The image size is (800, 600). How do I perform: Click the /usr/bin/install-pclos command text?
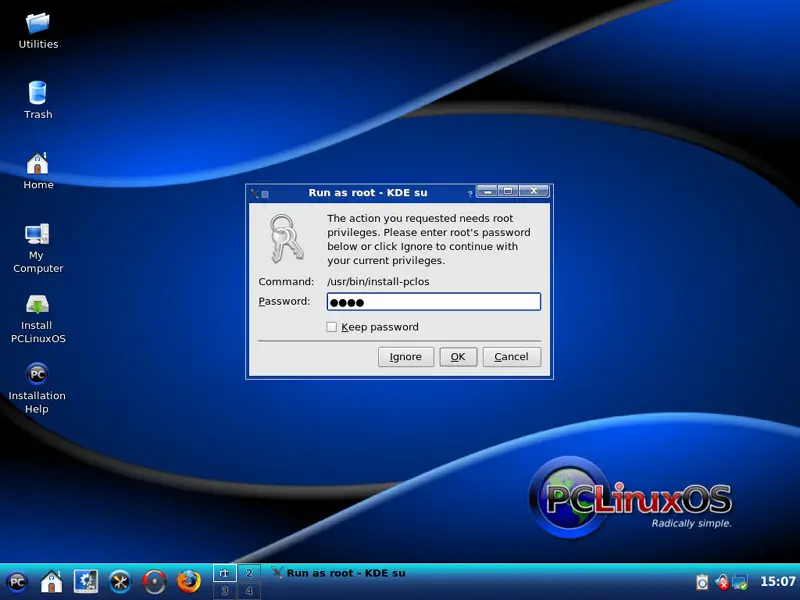pos(378,282)
